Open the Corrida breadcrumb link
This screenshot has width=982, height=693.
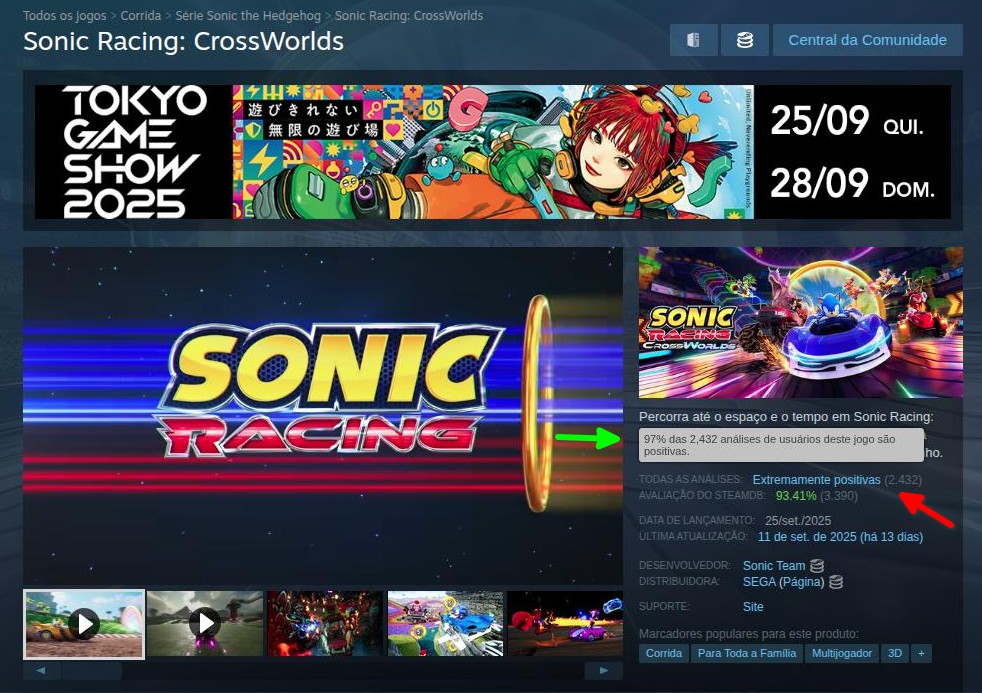[141, 16]
